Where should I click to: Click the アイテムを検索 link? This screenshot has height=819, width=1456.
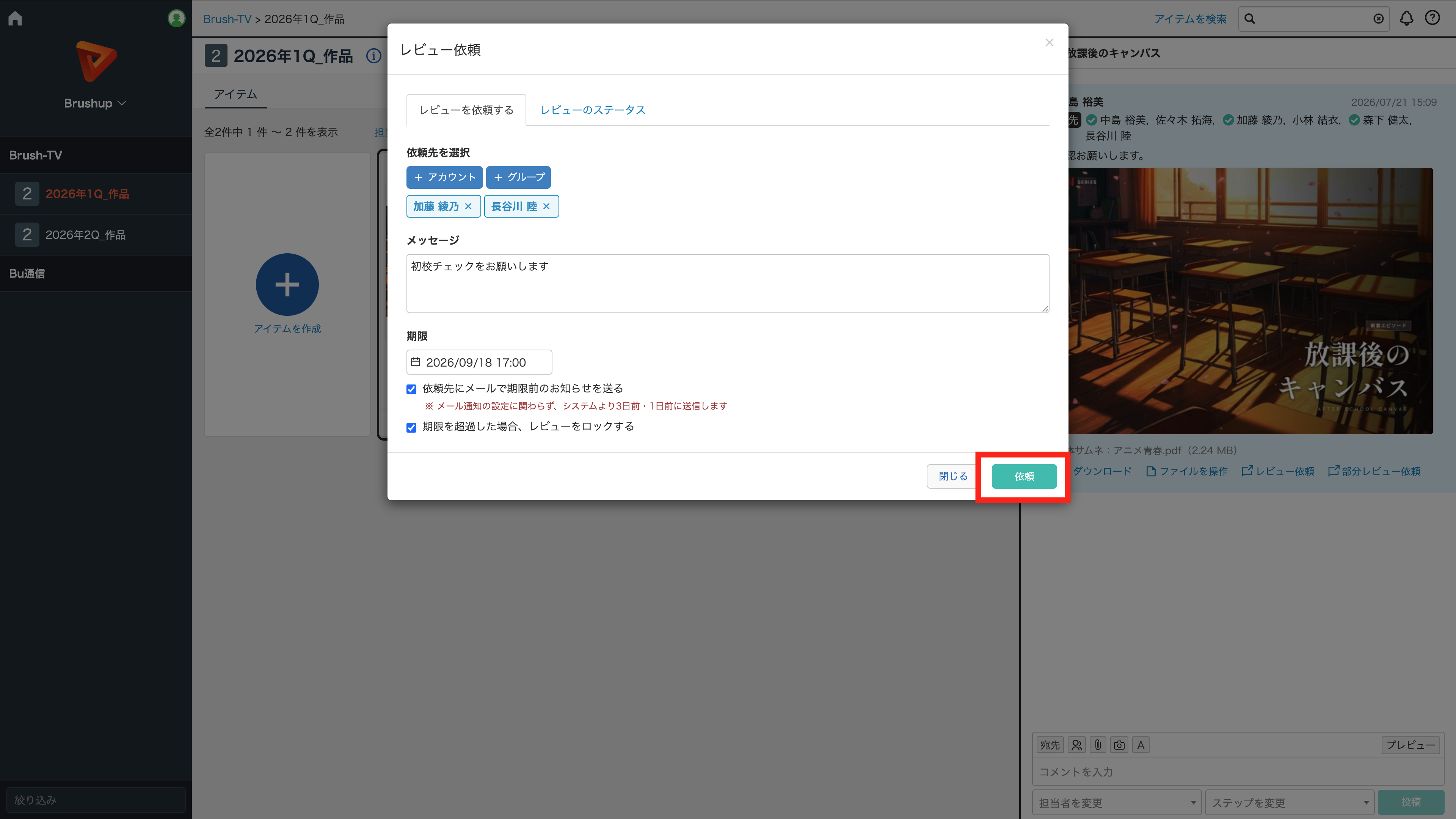tap(1190, 19)
